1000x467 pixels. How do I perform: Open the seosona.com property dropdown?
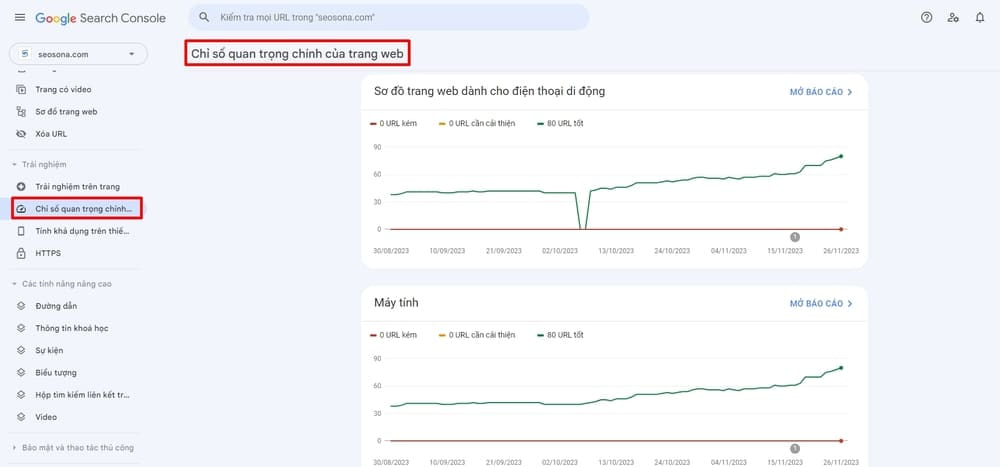tap(78, 54)
